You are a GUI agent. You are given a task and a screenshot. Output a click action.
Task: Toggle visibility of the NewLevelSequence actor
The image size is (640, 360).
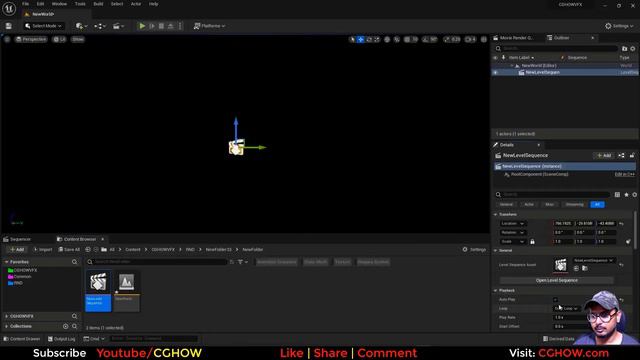click(496, 72)
